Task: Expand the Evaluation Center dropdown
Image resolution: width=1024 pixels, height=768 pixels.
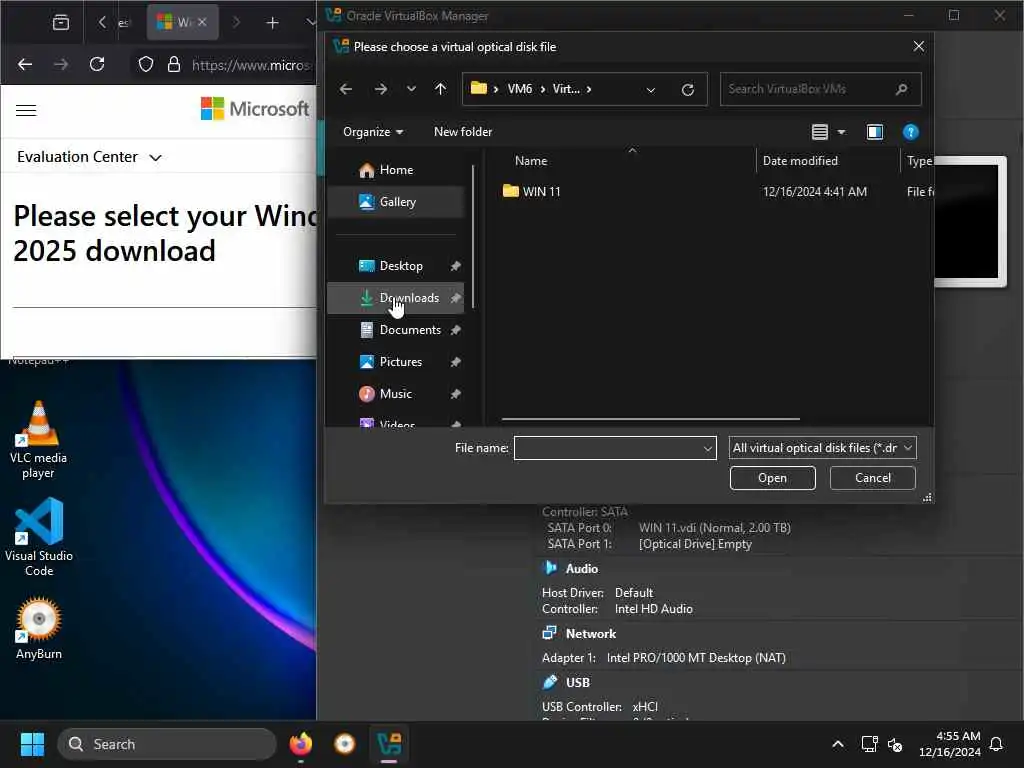Action: coord(89,157)
